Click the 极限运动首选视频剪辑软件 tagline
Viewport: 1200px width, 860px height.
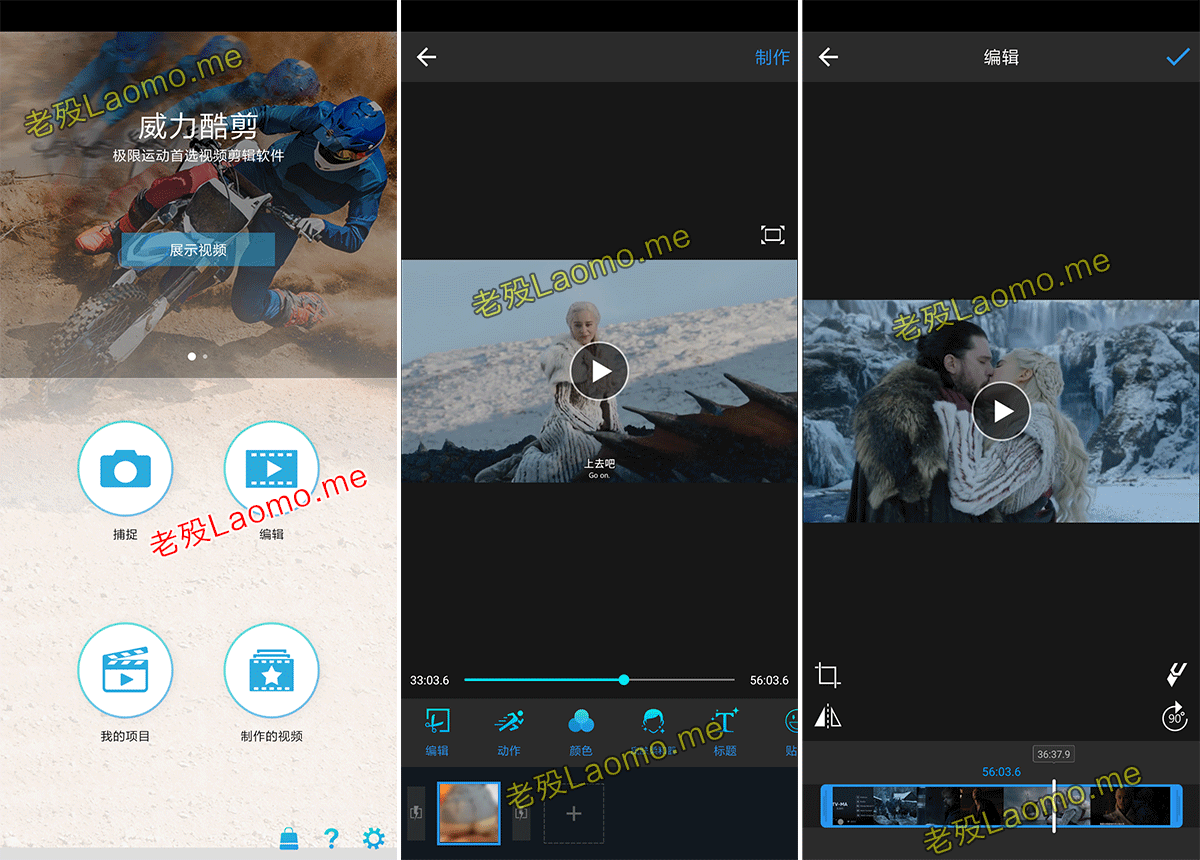(x=198, y=156)
